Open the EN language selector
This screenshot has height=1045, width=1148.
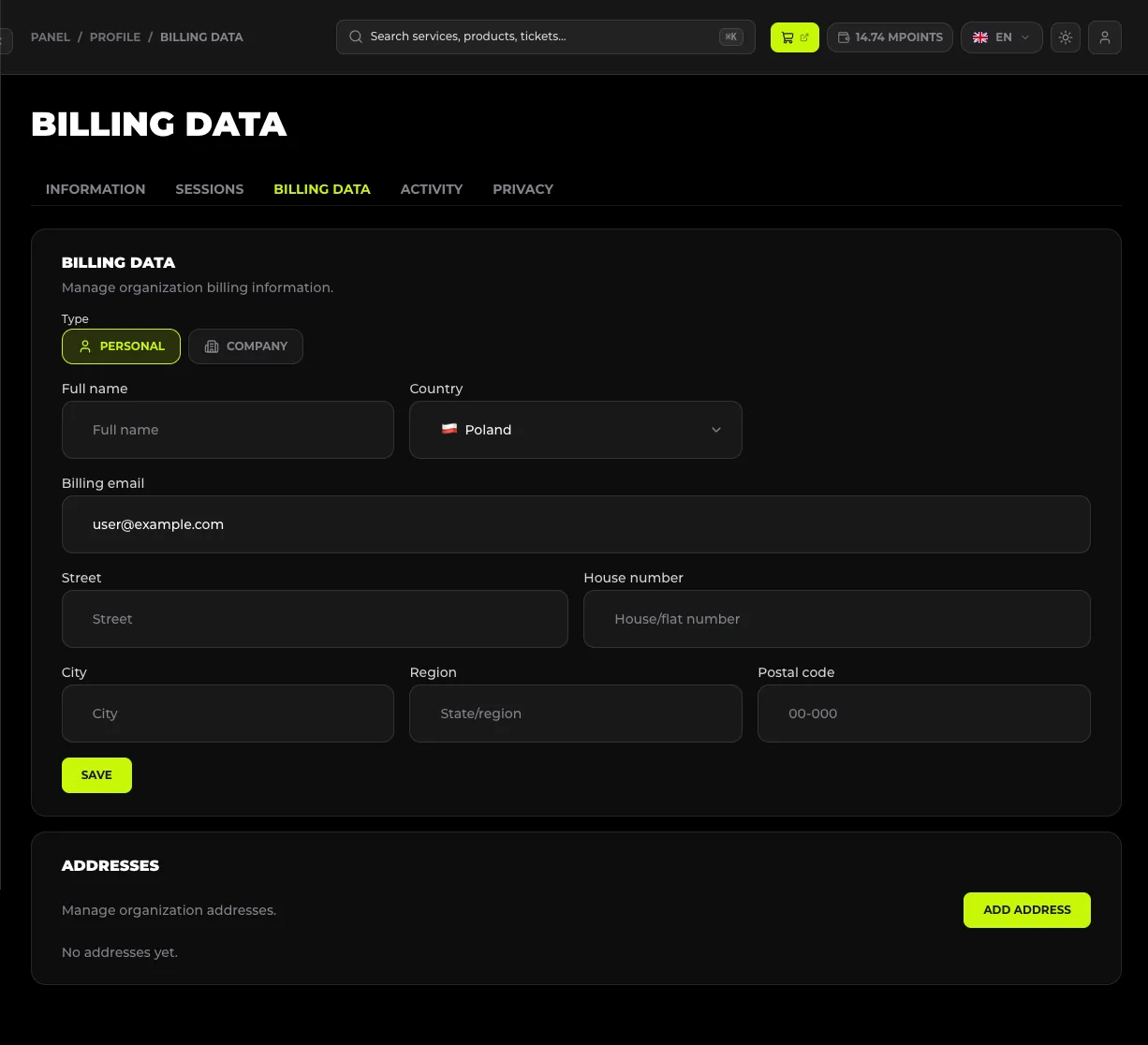(x=1001, y=37)
